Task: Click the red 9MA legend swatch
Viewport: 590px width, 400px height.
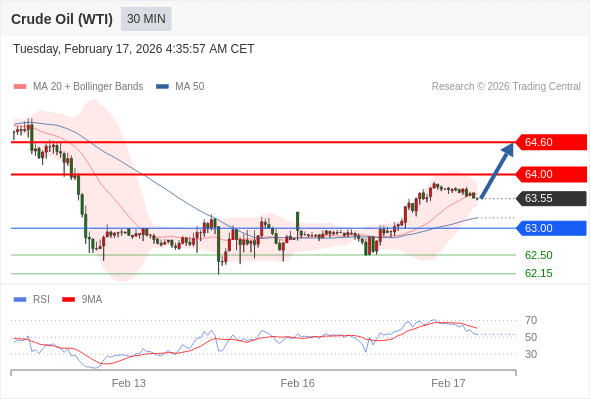Action: [x=68, y=300]
